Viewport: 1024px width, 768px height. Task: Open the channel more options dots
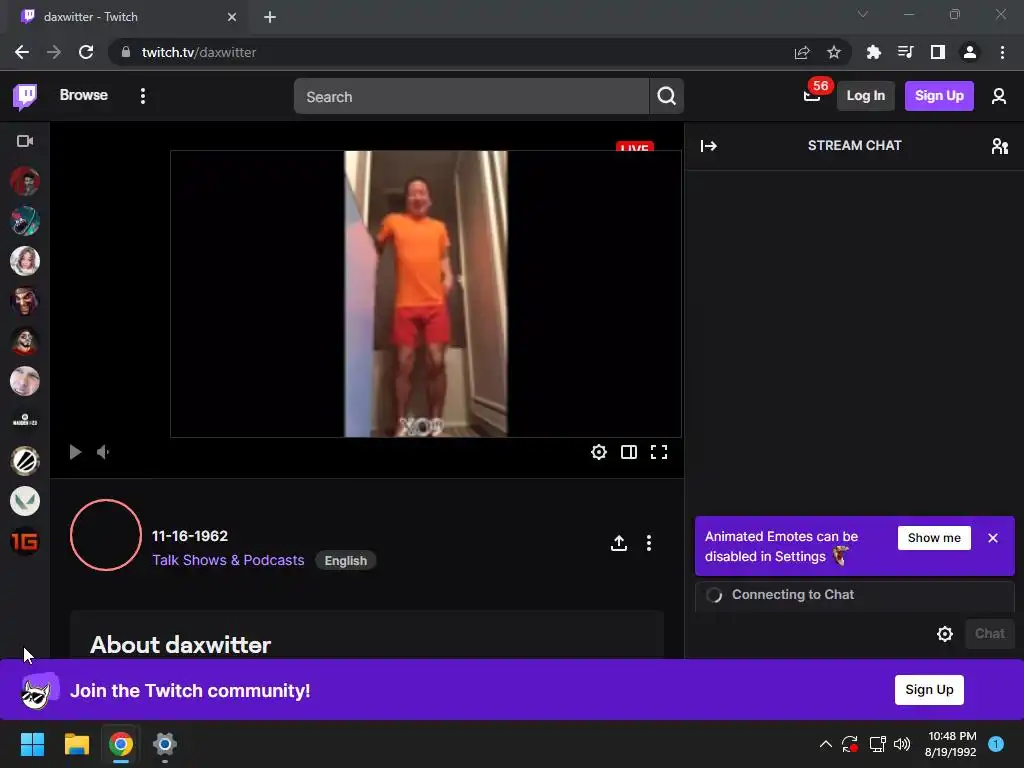tap(648, 543)
